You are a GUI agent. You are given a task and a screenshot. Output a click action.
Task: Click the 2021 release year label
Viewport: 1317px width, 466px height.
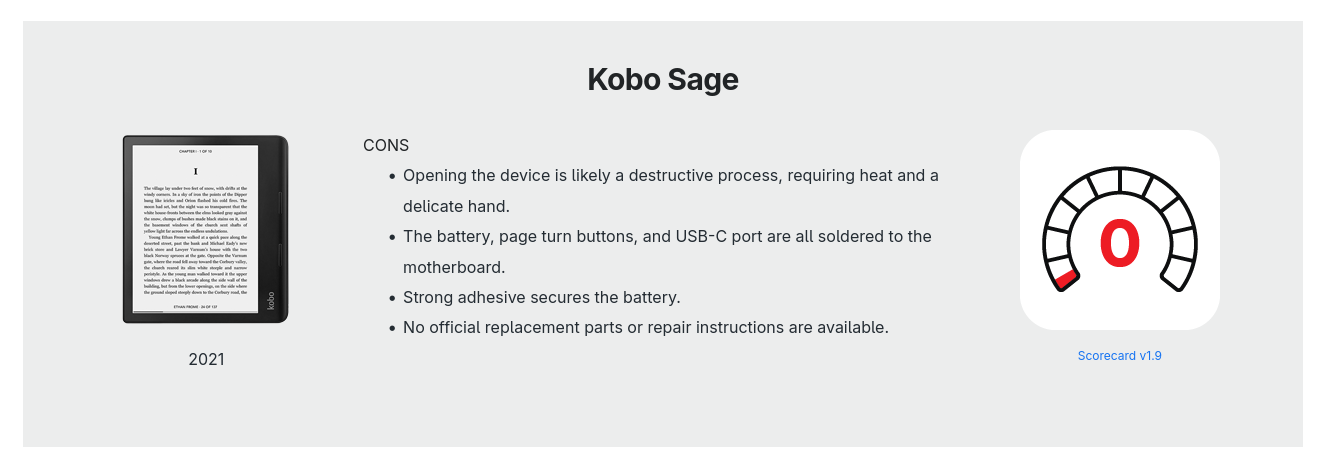pos(206,359)
